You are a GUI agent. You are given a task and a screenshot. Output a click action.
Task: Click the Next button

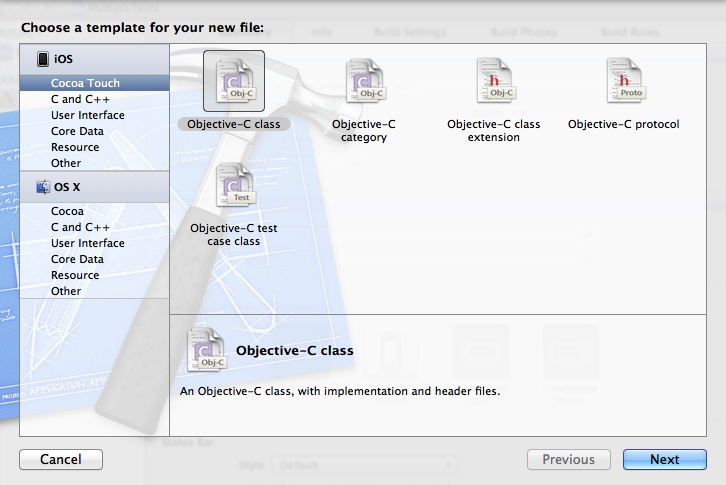pos(664,460)
